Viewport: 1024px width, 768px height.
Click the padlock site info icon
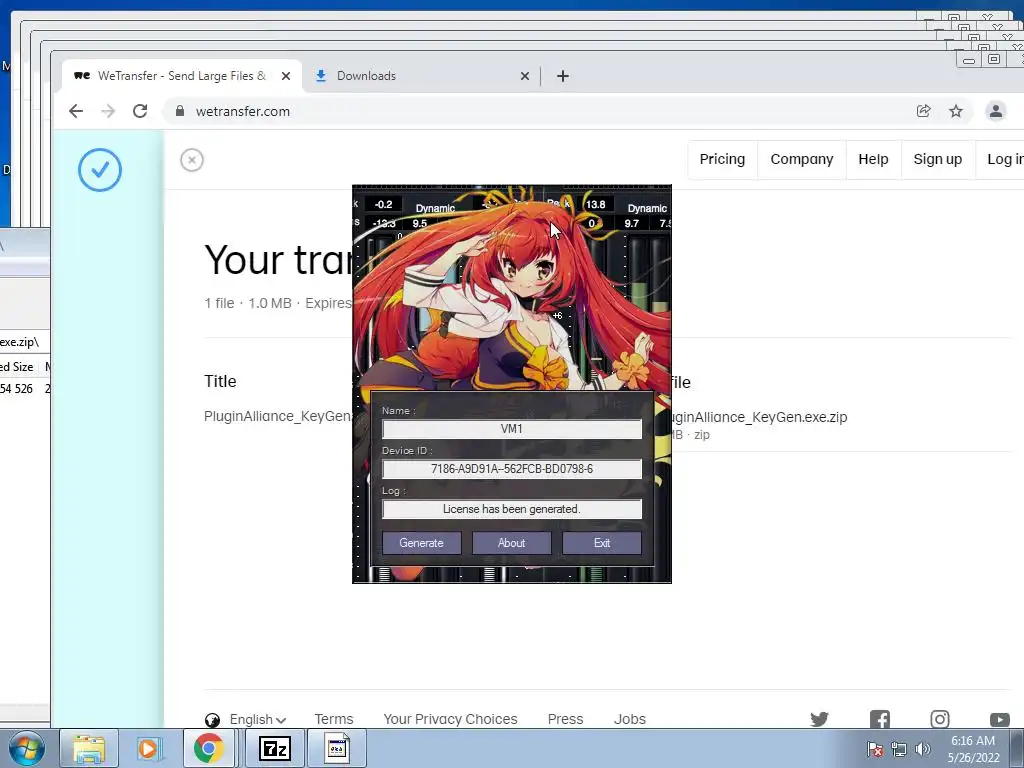(180, 111)
